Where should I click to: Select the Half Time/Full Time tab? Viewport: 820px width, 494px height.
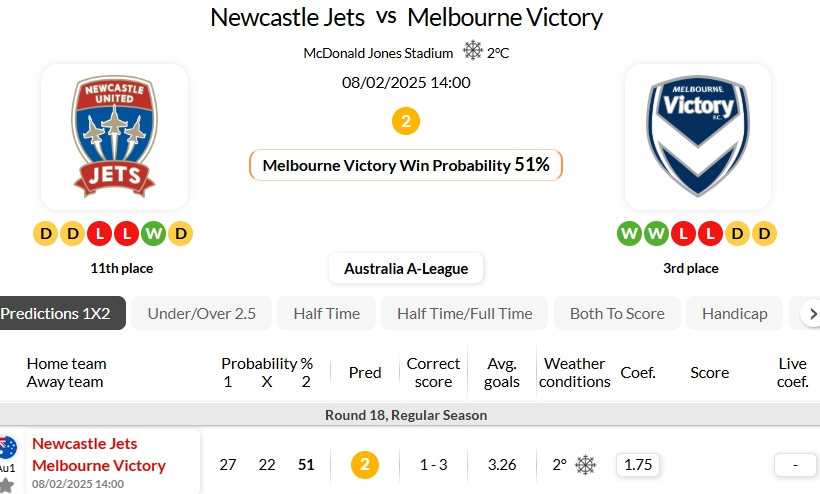coord(464,313)
